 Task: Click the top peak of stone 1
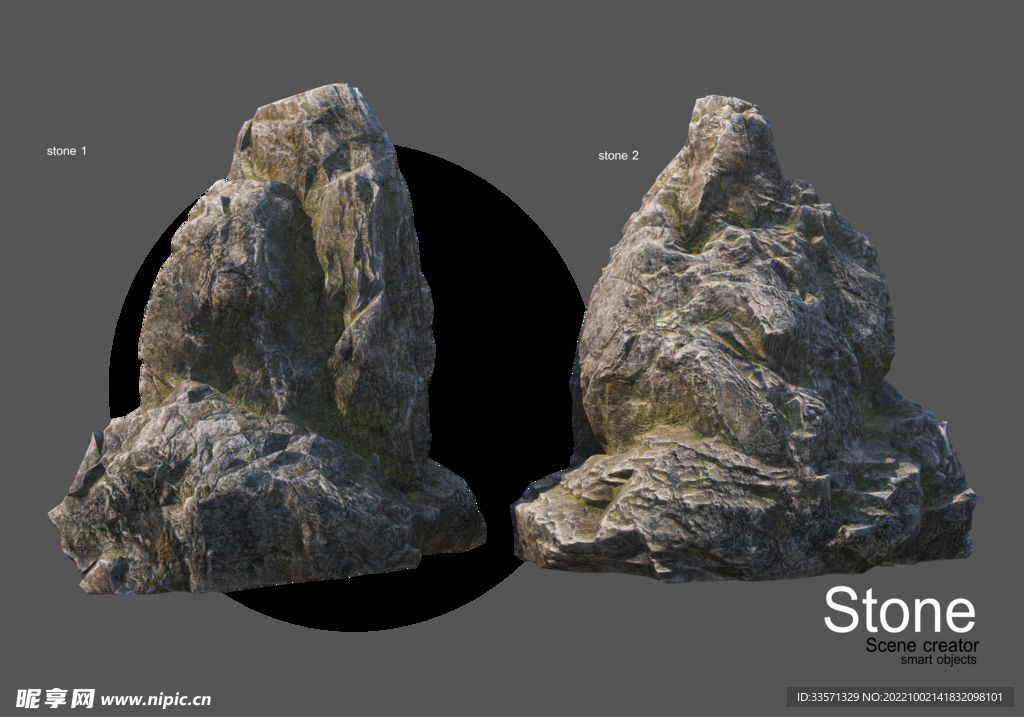318,100
